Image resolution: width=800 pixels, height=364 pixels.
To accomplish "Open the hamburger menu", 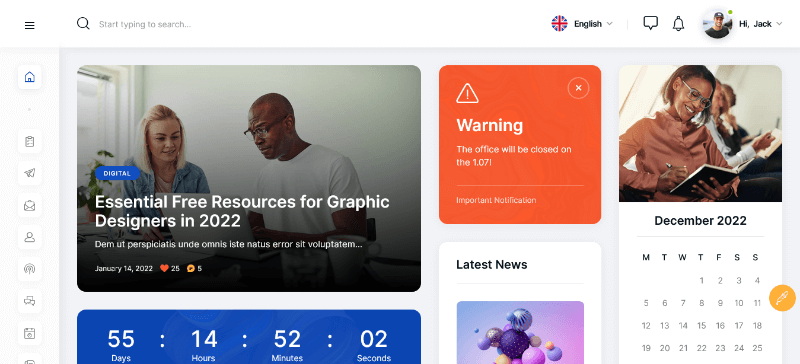I will (30, 26).
